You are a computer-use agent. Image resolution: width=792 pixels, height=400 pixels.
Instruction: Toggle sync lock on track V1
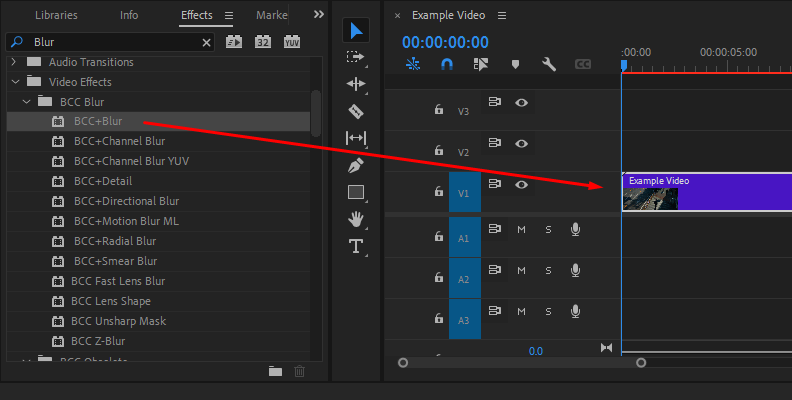coord(494,184)
